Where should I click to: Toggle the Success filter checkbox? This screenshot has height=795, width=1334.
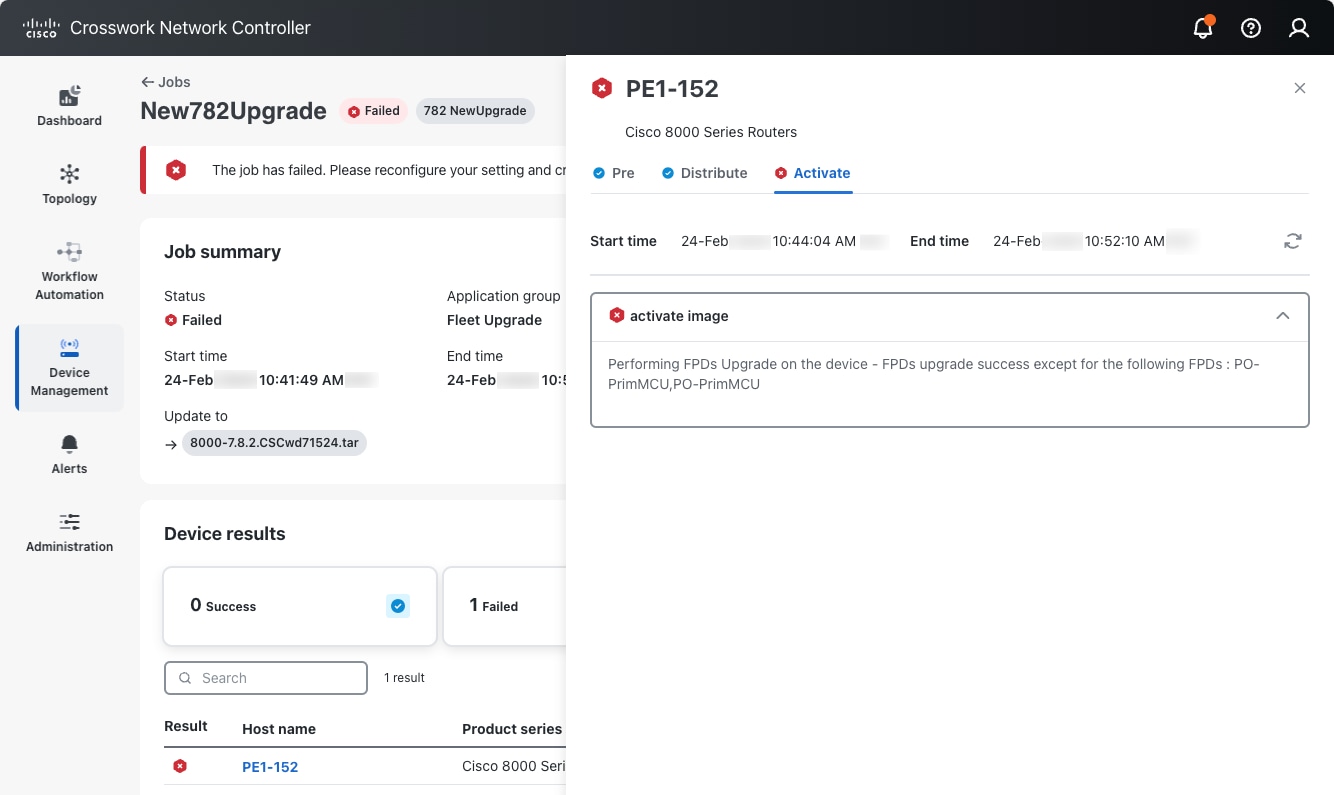pyautogui.click(x=398, y=606)
